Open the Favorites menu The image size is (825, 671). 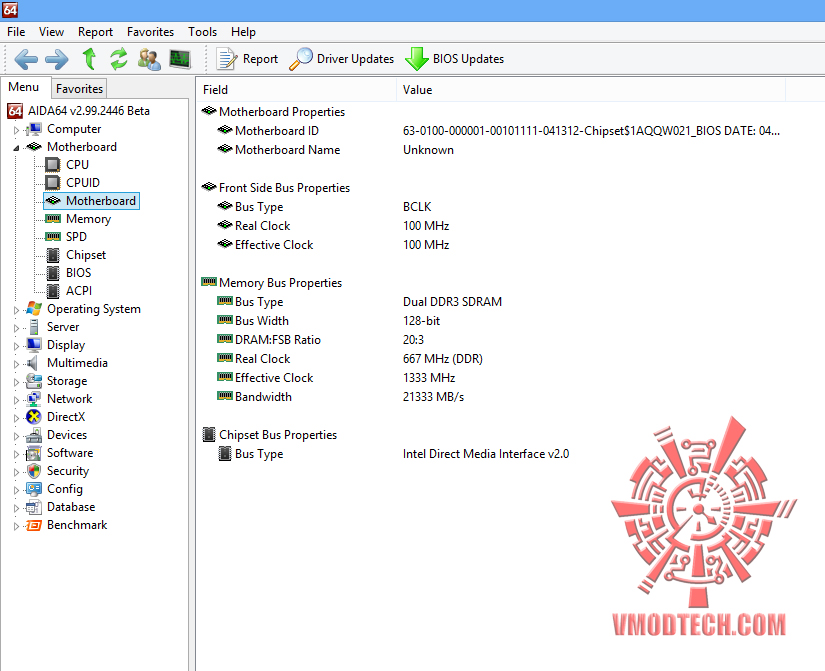pyautogui.click(x=150, y=32)
